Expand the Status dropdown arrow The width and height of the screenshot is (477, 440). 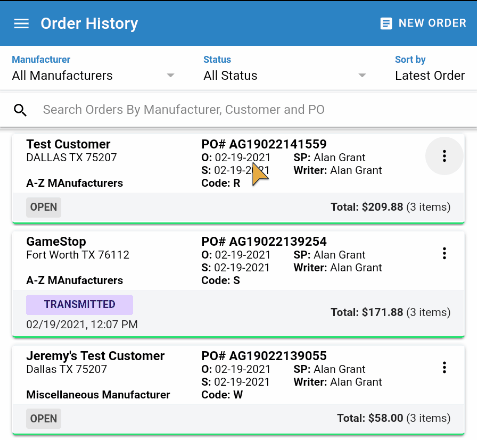click(362, 76)
